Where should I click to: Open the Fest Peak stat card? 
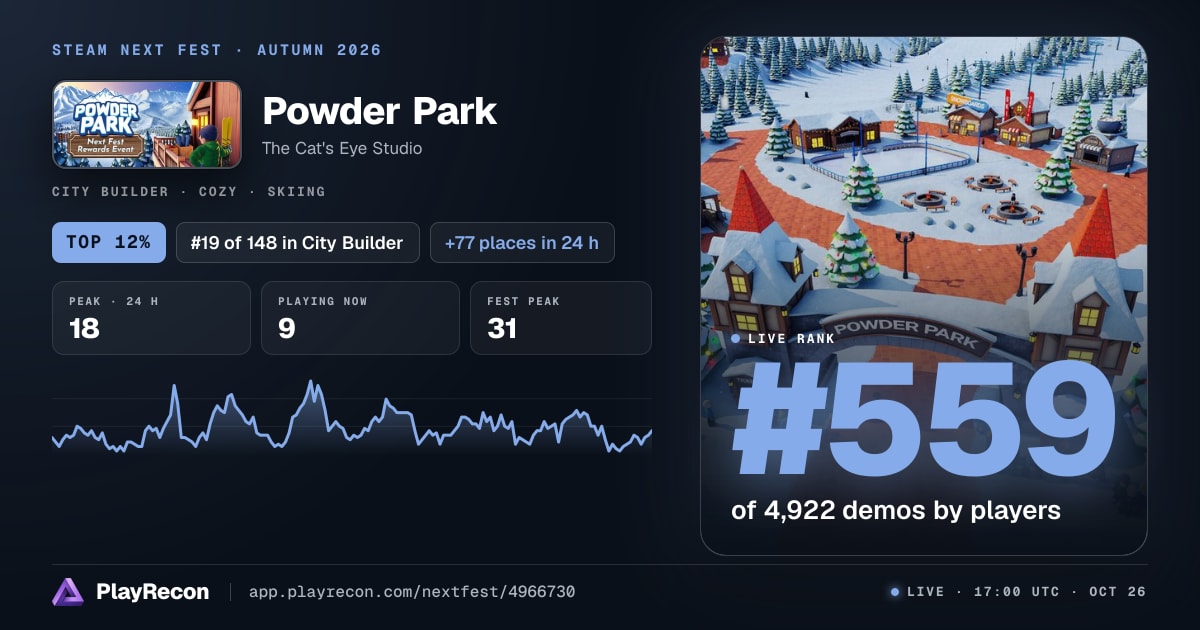[x=561, y=318]
